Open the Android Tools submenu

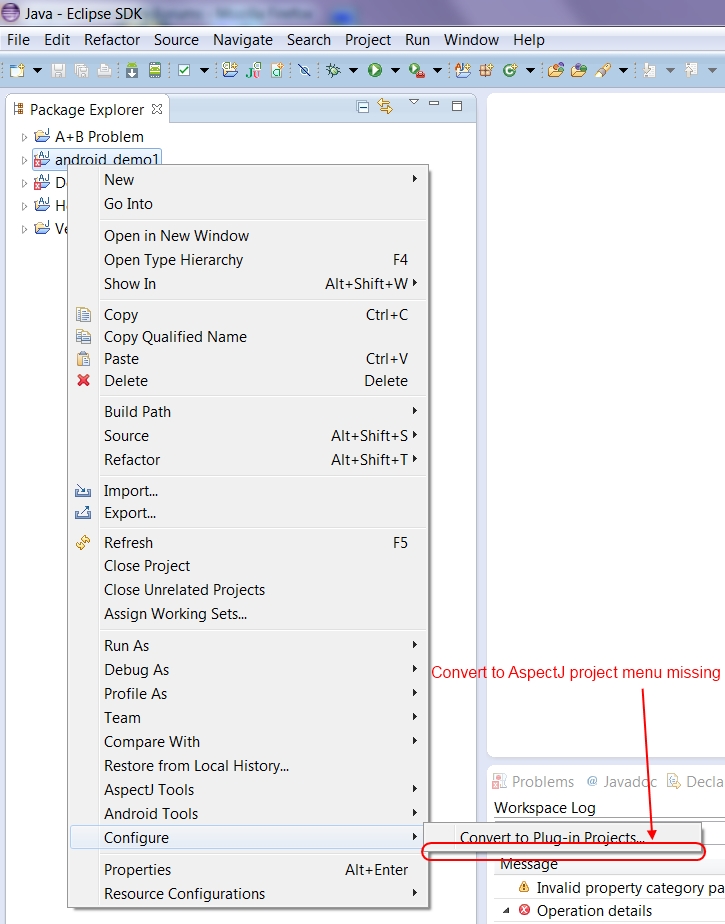(x=248, y=814)
